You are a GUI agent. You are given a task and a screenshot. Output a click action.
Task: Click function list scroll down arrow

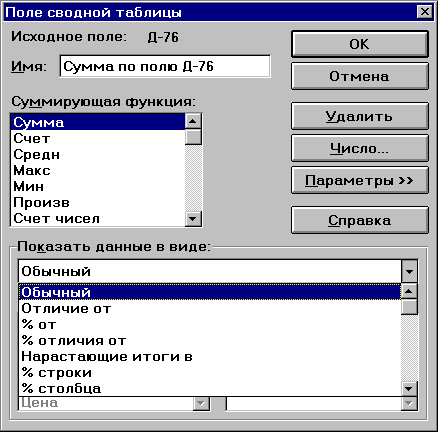[x=193, y=219]
